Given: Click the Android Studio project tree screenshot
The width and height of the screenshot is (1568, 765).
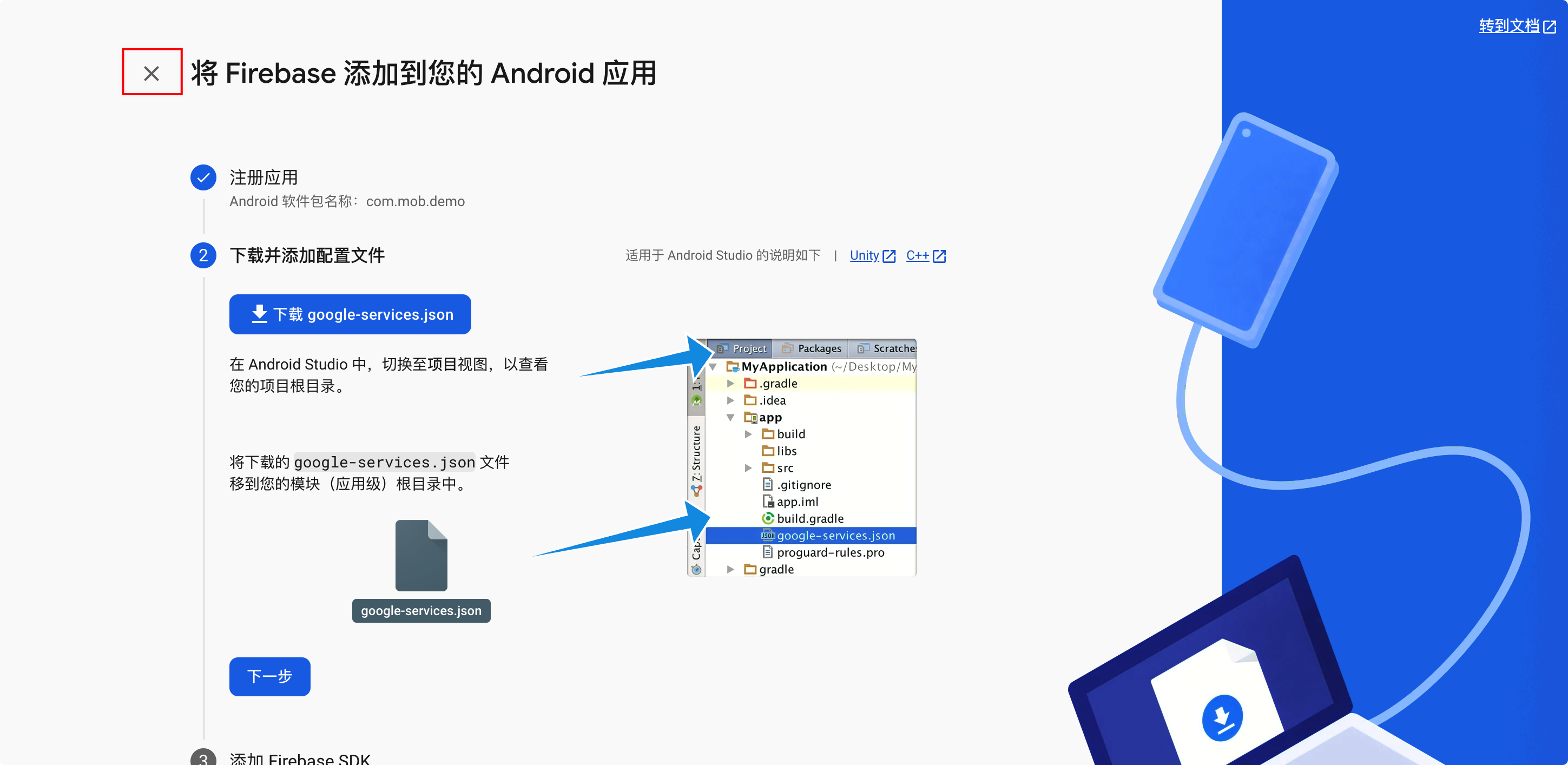Looking at the screenshot, I should tap(802, 457).
